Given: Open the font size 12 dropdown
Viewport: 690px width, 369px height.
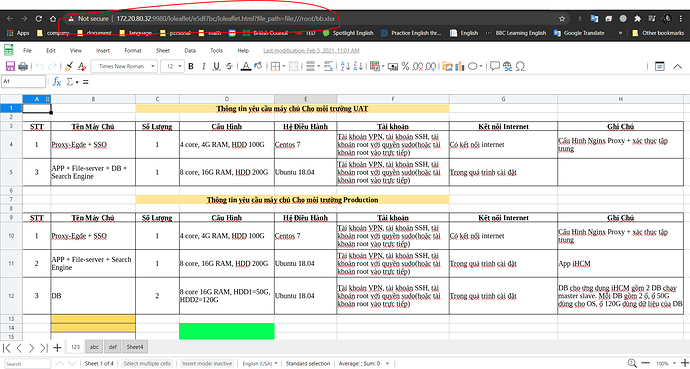Looking at the screenshot, I should pos(172,66).
